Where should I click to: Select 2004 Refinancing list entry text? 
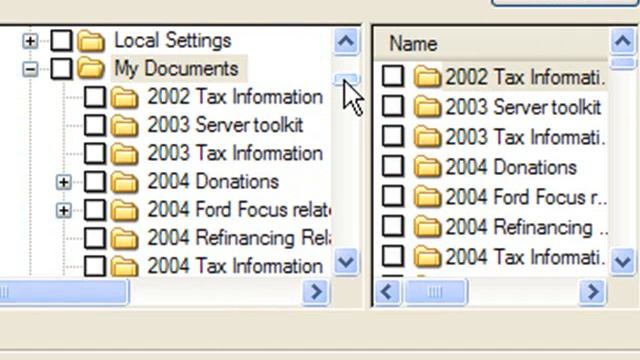tap(527, 227)
